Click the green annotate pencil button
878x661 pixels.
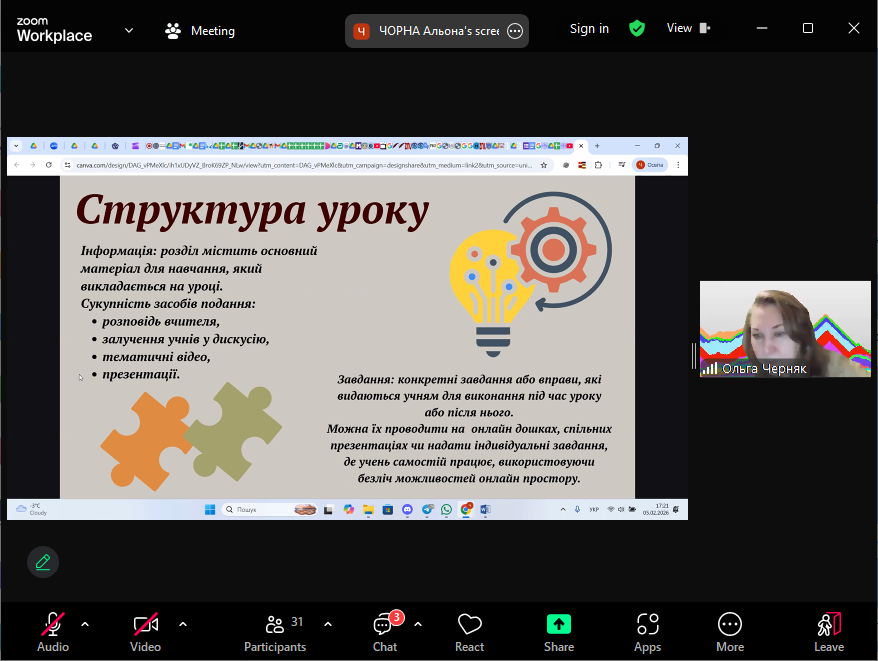pyautogui.click(x=43, y=562)
